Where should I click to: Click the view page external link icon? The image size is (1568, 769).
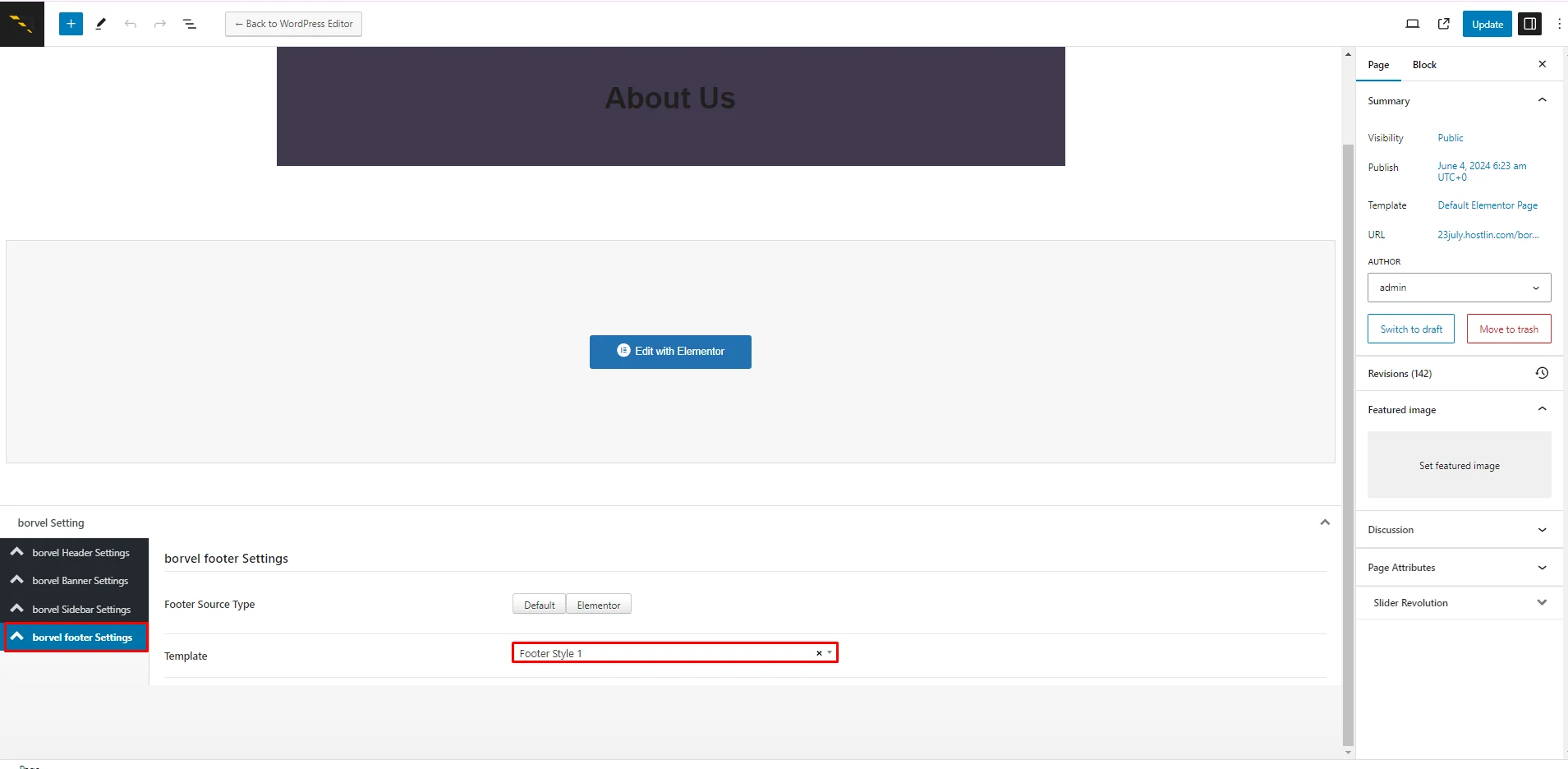click(x=1443, y=24)
